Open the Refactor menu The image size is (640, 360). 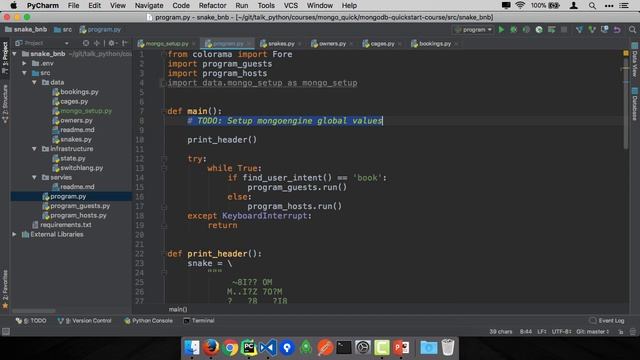[212, 5]
